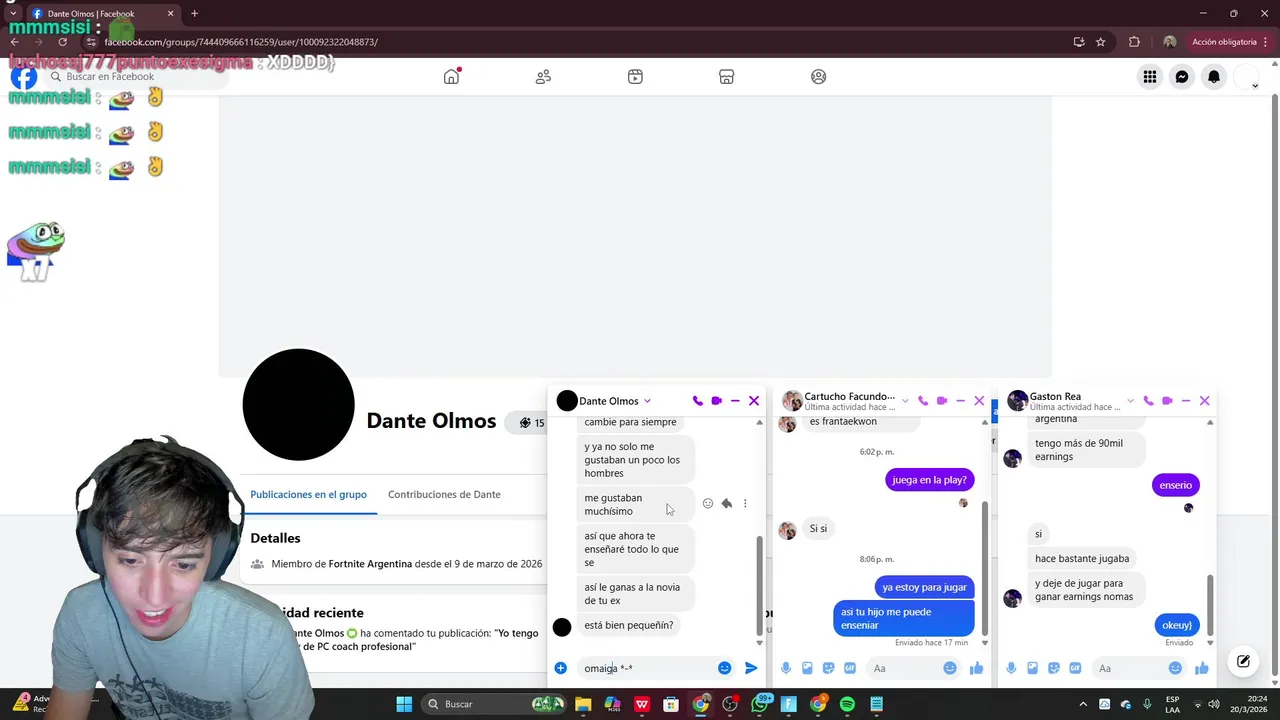Open account dropdown near profile picture
The height and width of the screenshot is (720, 1280).
(1254, 86)
